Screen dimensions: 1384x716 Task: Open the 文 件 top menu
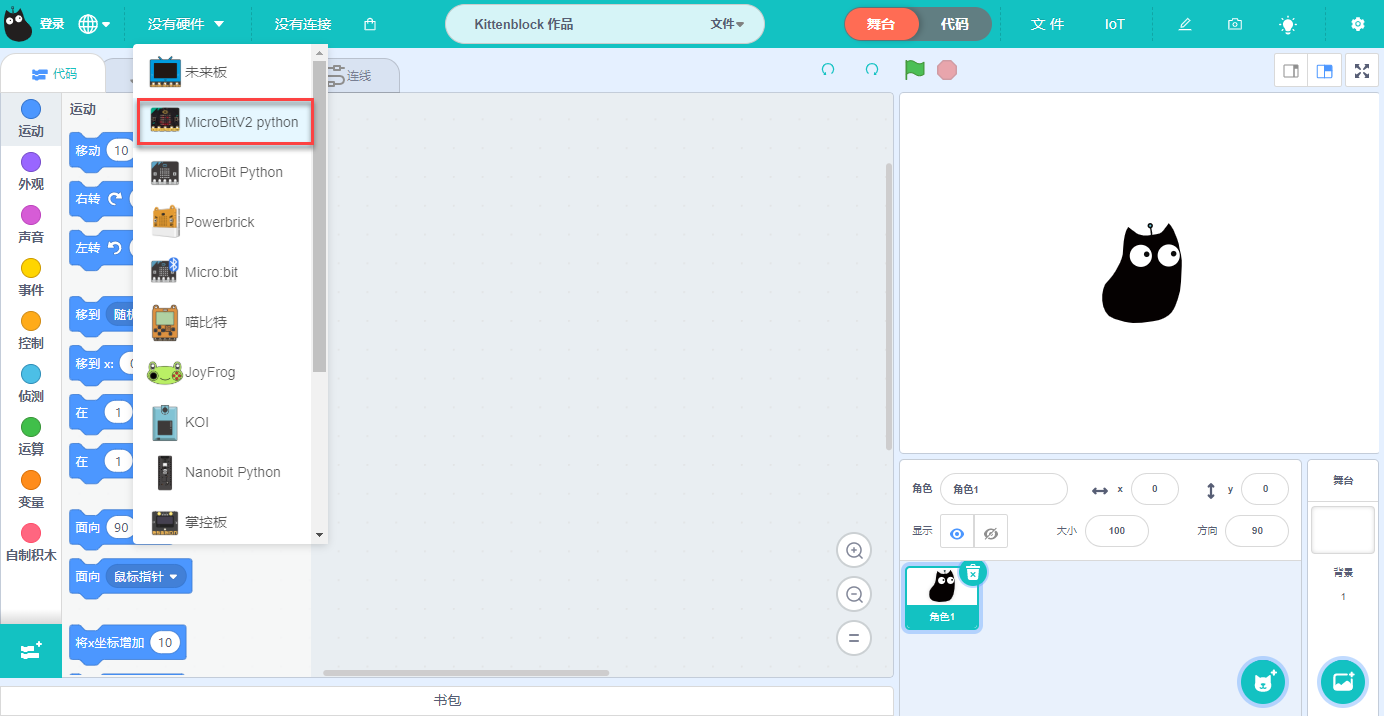1047,24
